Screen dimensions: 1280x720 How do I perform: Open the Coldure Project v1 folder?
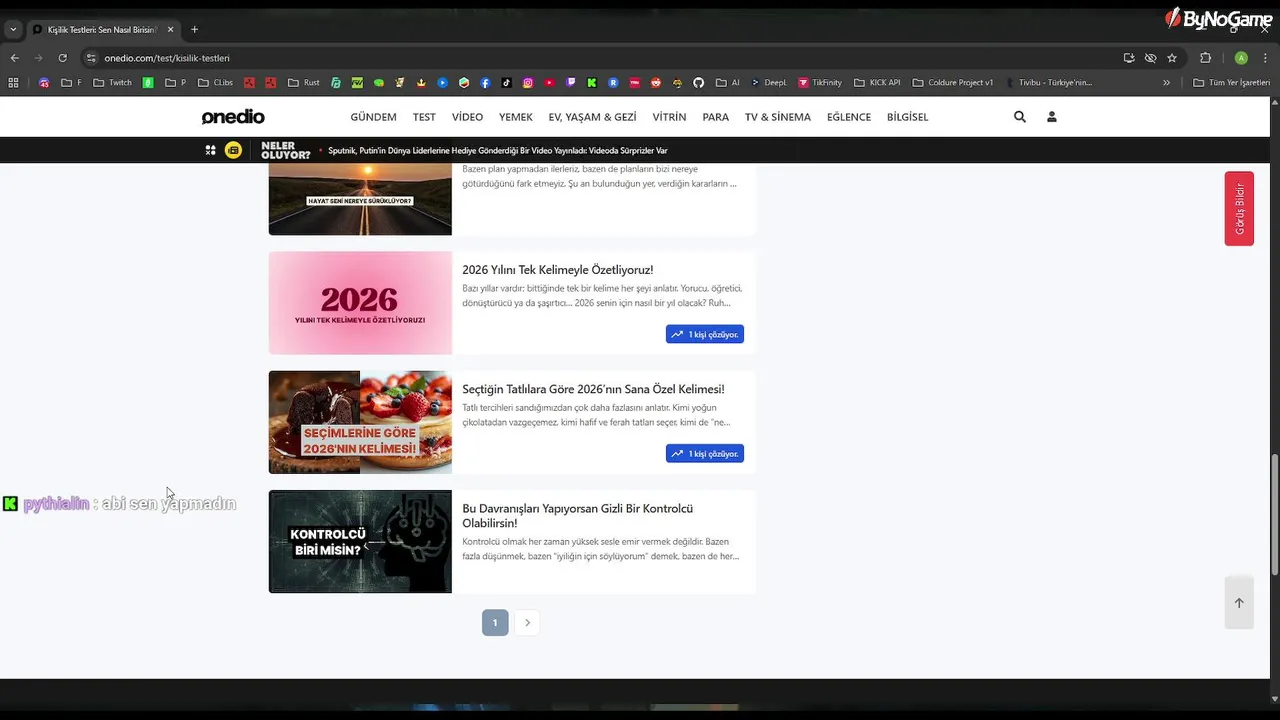pos(952,83)
